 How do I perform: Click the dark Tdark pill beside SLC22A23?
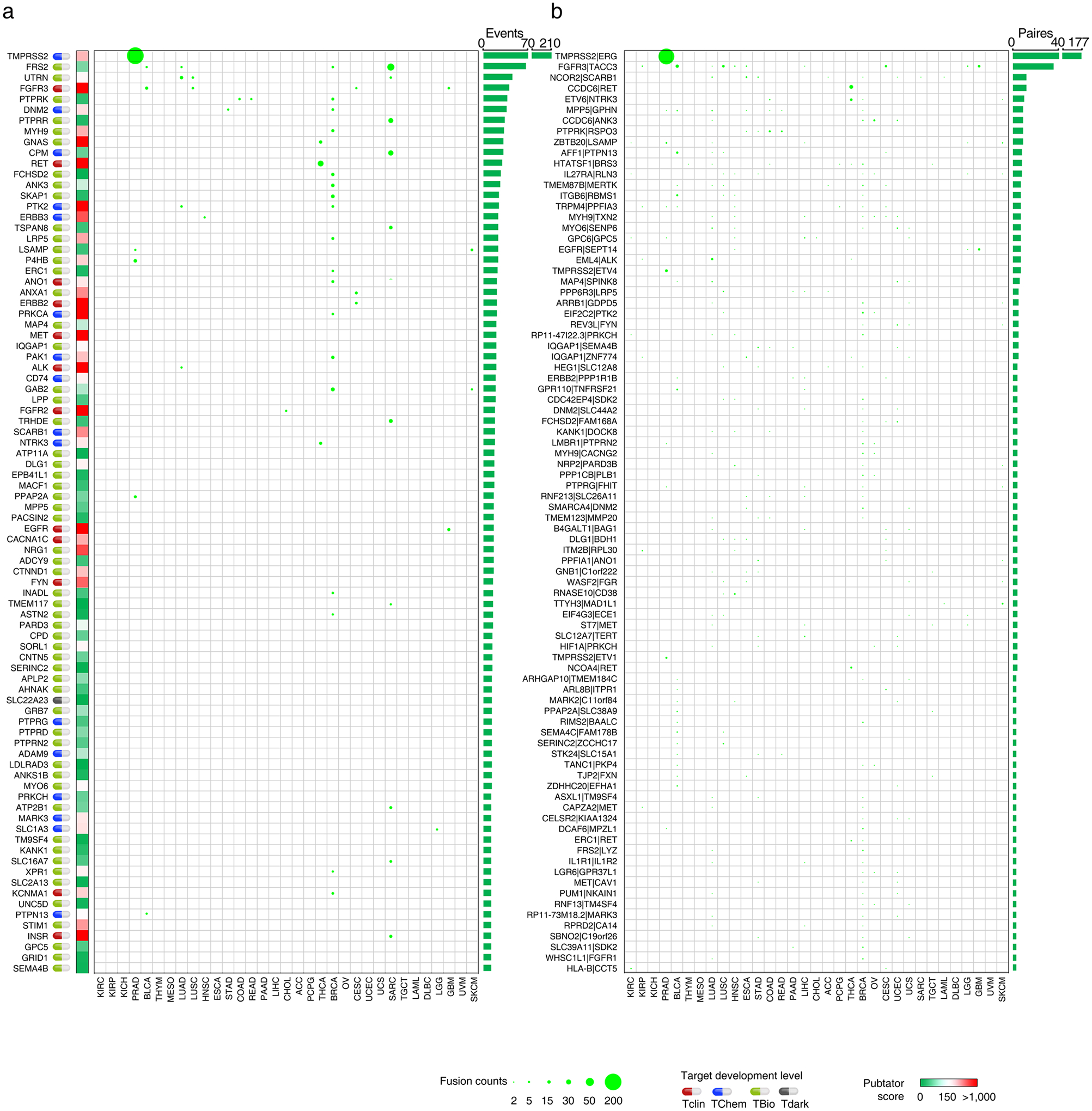(62, 700)
